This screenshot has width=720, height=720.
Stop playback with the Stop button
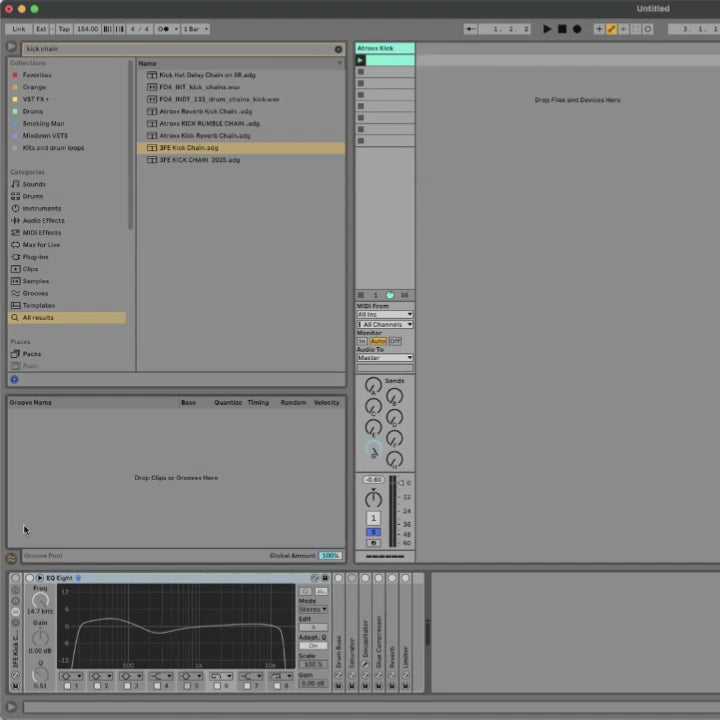pyautogui.click(x=562, y=29)
